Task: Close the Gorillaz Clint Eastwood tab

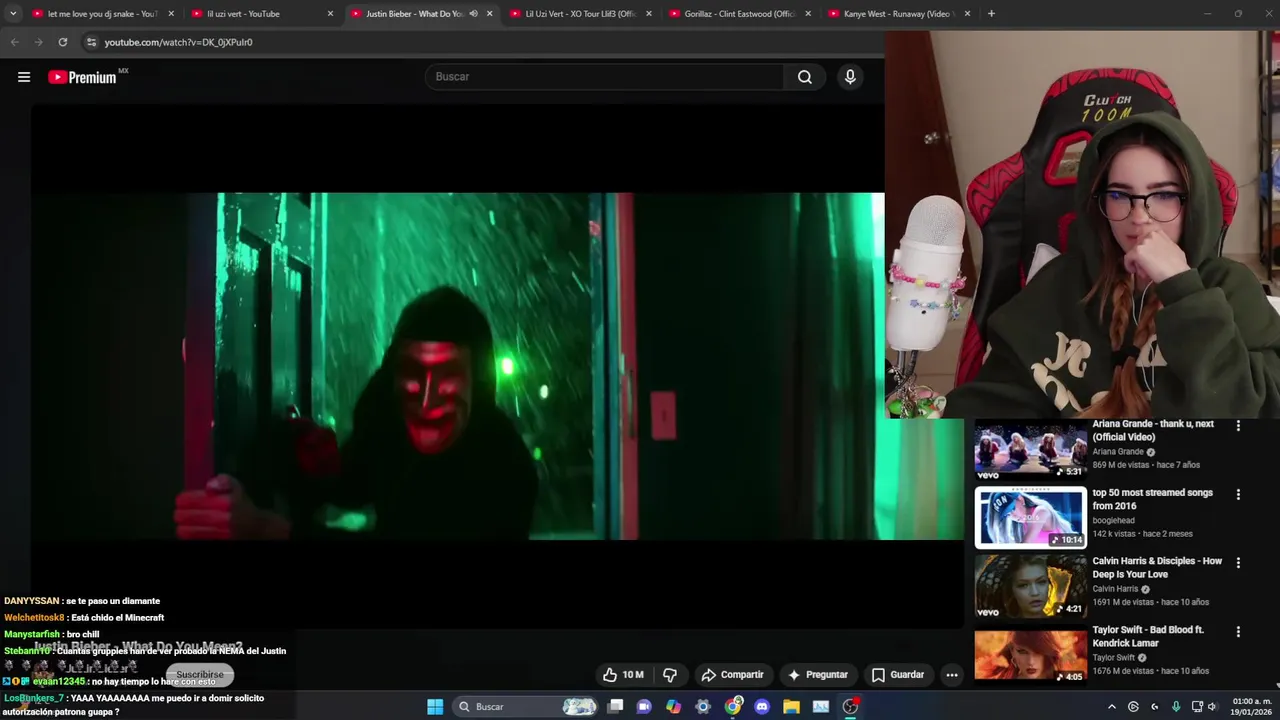Action: pyautogui.click(x=808, y=14)
